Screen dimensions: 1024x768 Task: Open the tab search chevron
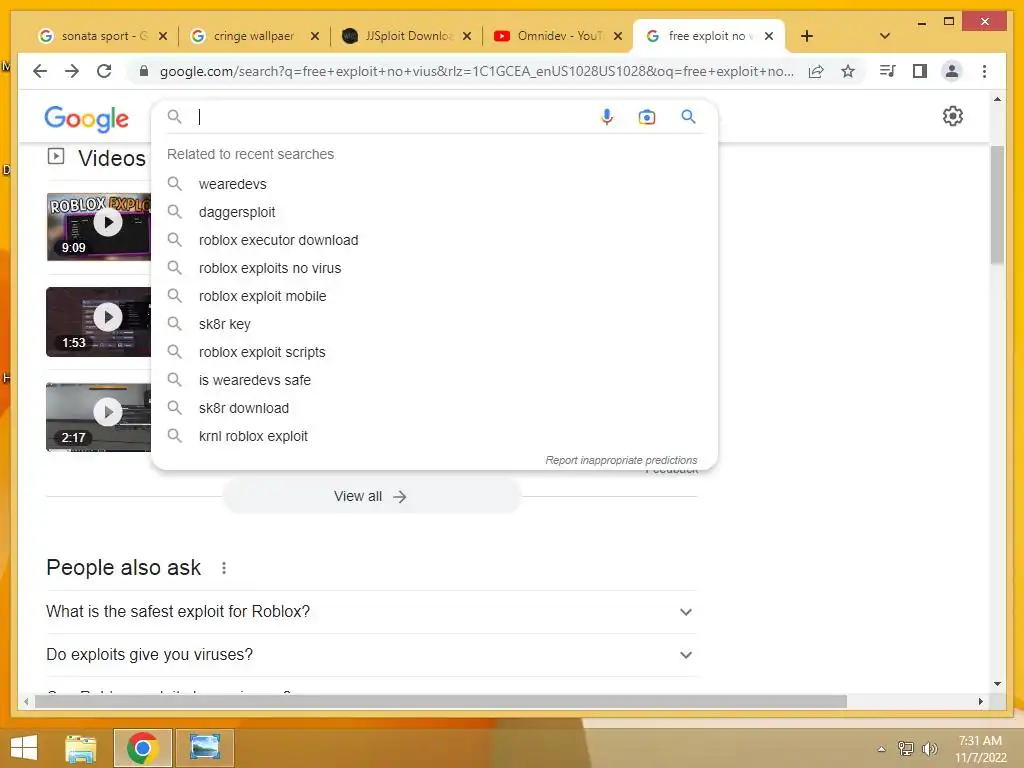click(885, 36)
